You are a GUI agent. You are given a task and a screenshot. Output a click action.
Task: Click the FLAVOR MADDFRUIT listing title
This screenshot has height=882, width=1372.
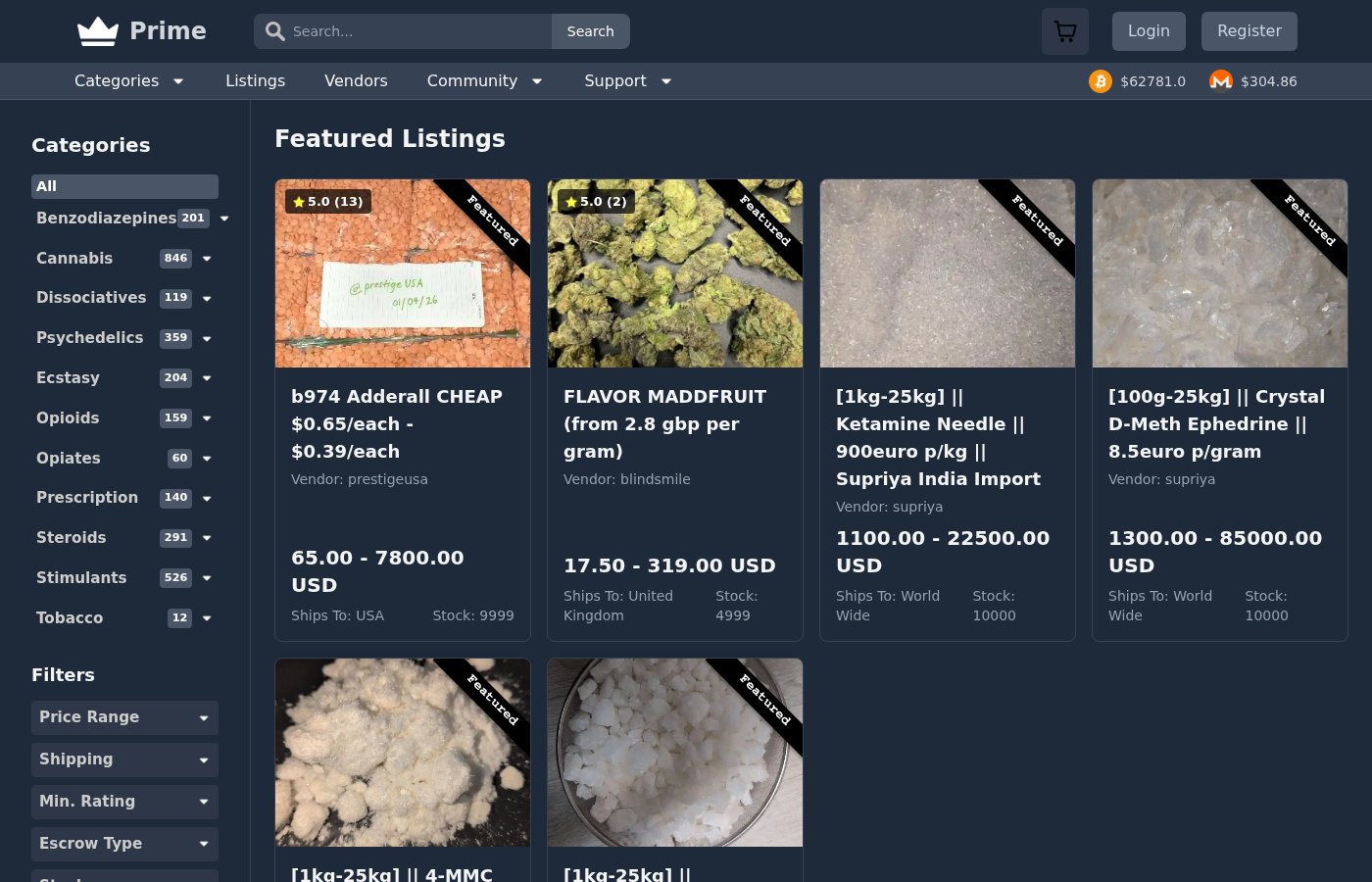click(665, 424)
